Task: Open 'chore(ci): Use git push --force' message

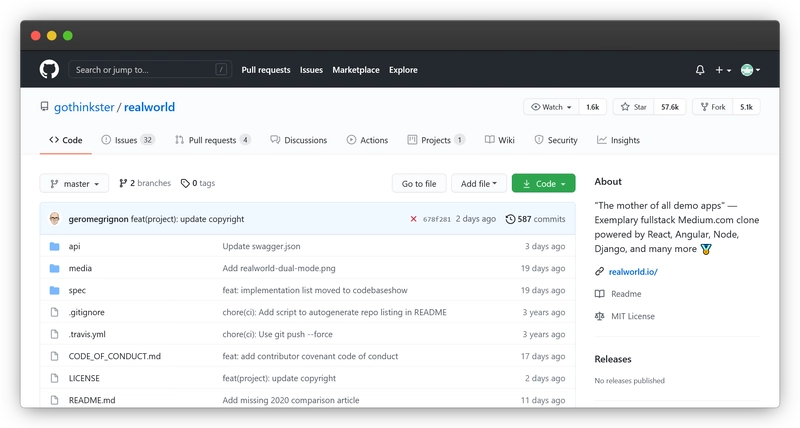Action: coord(277,334)
